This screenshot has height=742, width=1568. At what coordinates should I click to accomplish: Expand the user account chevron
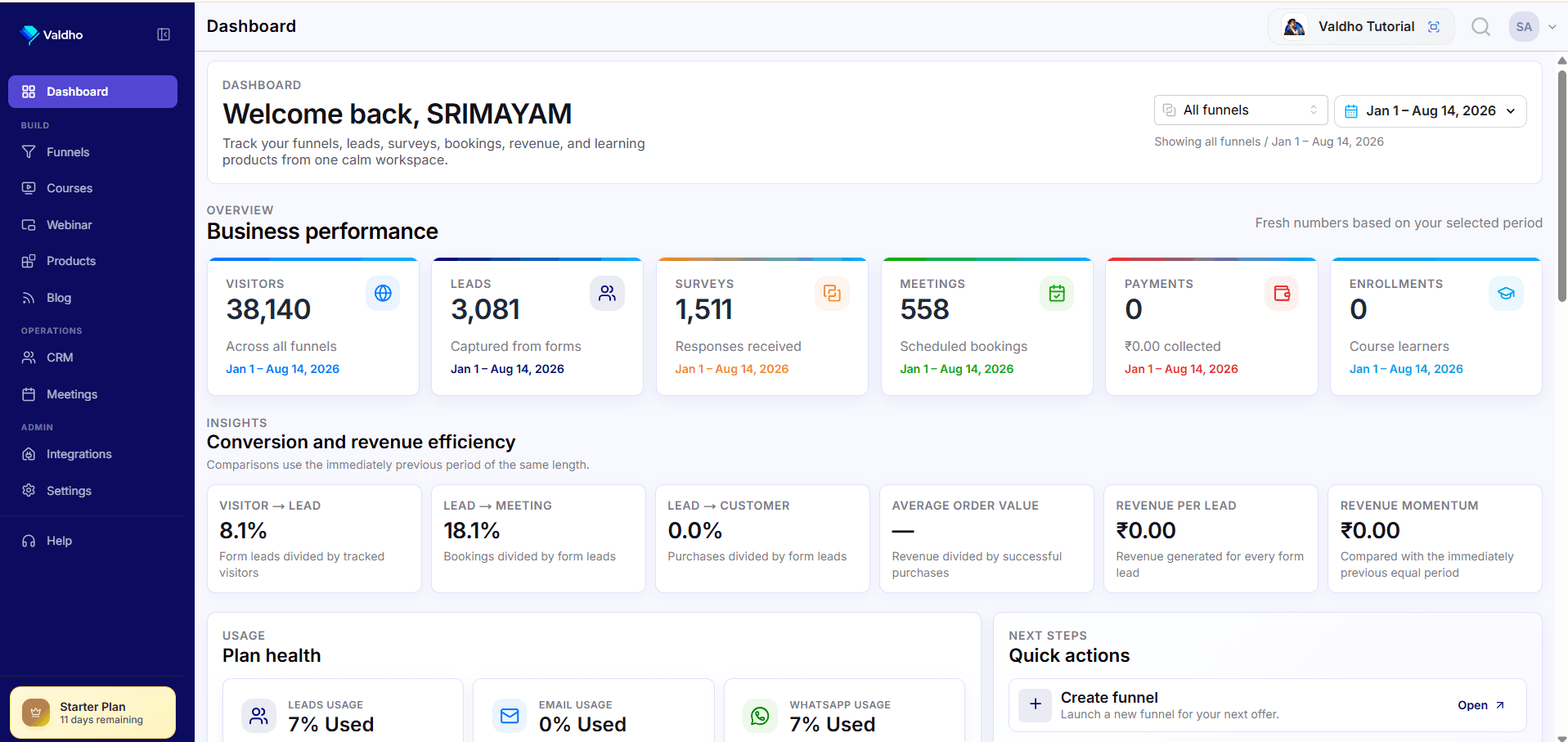coord(1552,27)
